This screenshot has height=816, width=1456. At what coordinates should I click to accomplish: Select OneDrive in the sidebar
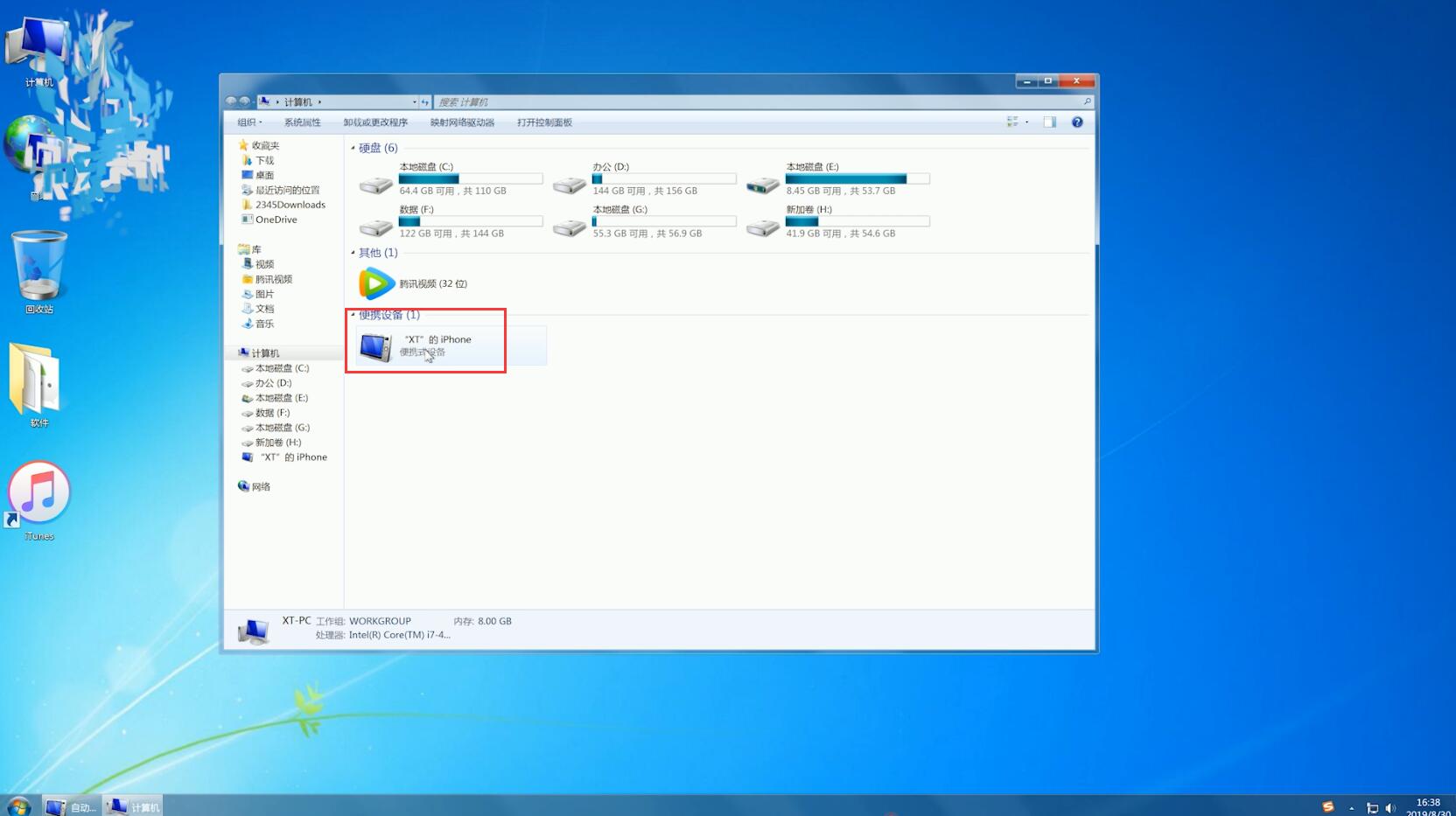276,220
